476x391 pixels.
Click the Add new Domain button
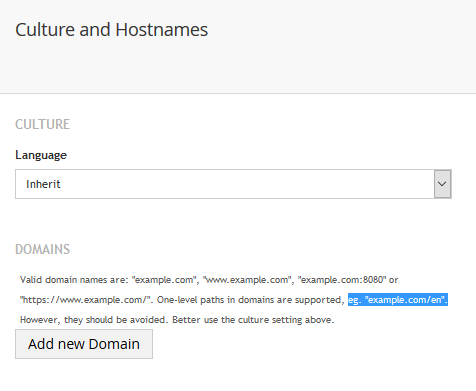[84, 344]
